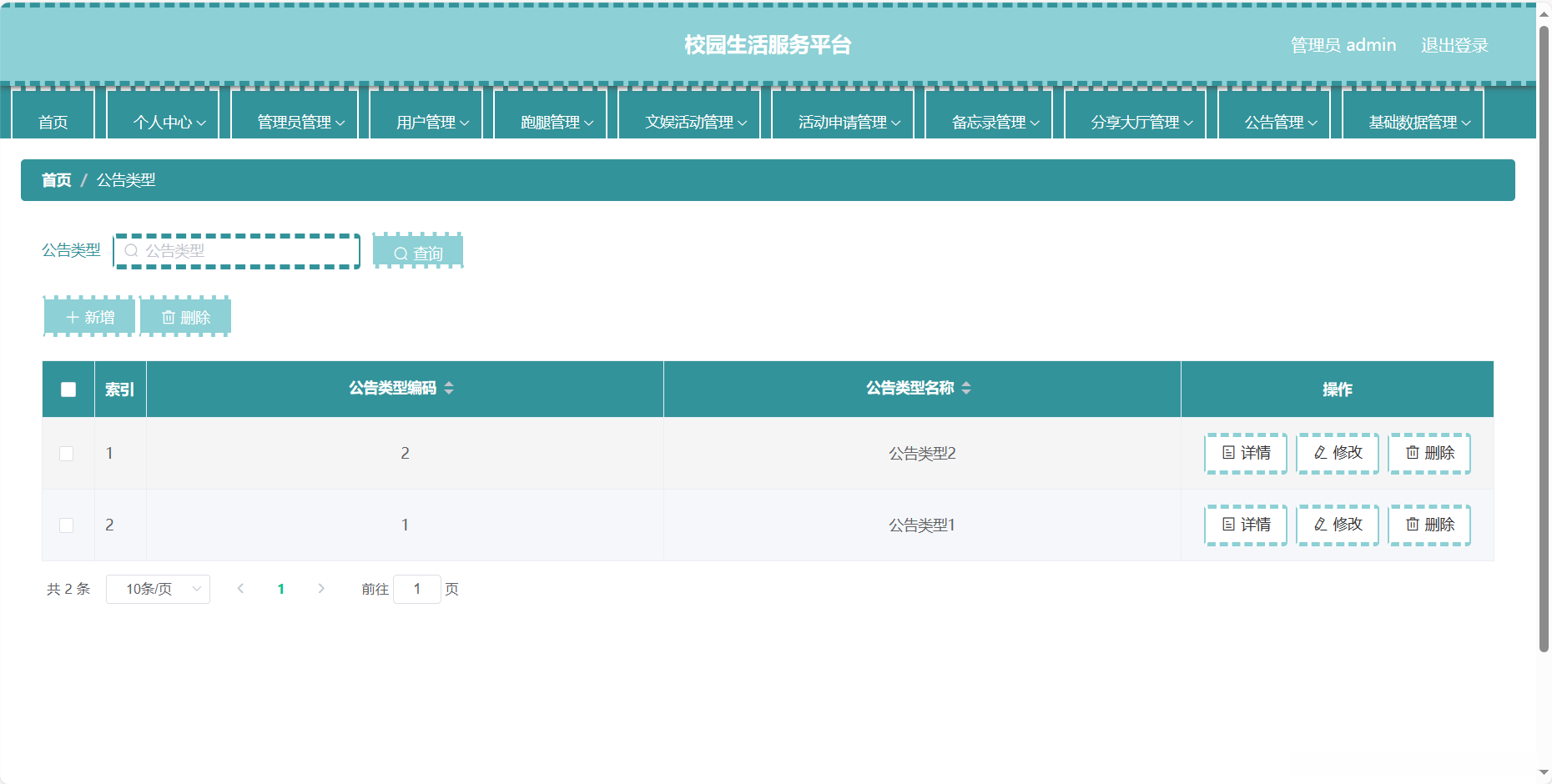The width and height of the screenshot is (1552, 784).
Task: View 详情 for 公告类型2 row
Action: tap(1246, 454)
